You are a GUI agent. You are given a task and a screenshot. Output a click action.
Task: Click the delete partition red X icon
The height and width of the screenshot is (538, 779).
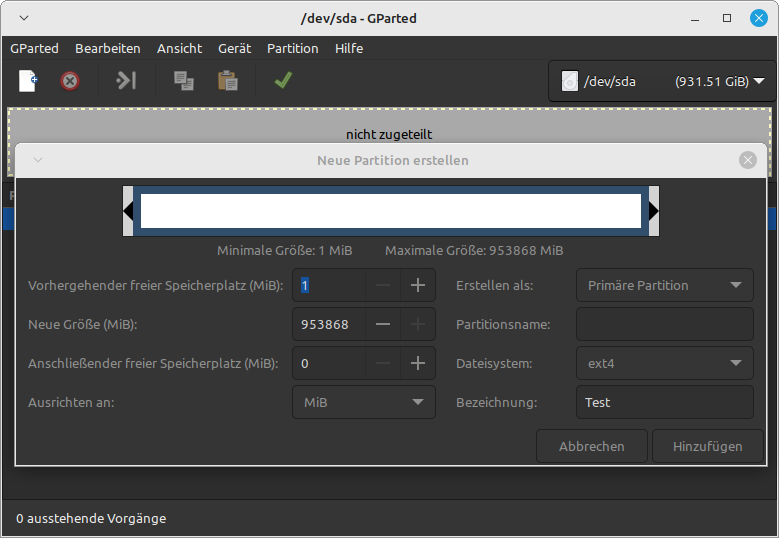tap(70, 80)
